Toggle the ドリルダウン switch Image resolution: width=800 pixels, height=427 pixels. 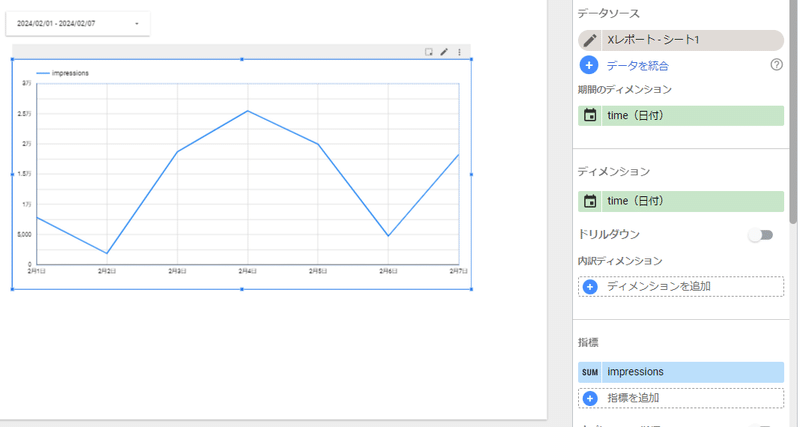coord(760,235)
